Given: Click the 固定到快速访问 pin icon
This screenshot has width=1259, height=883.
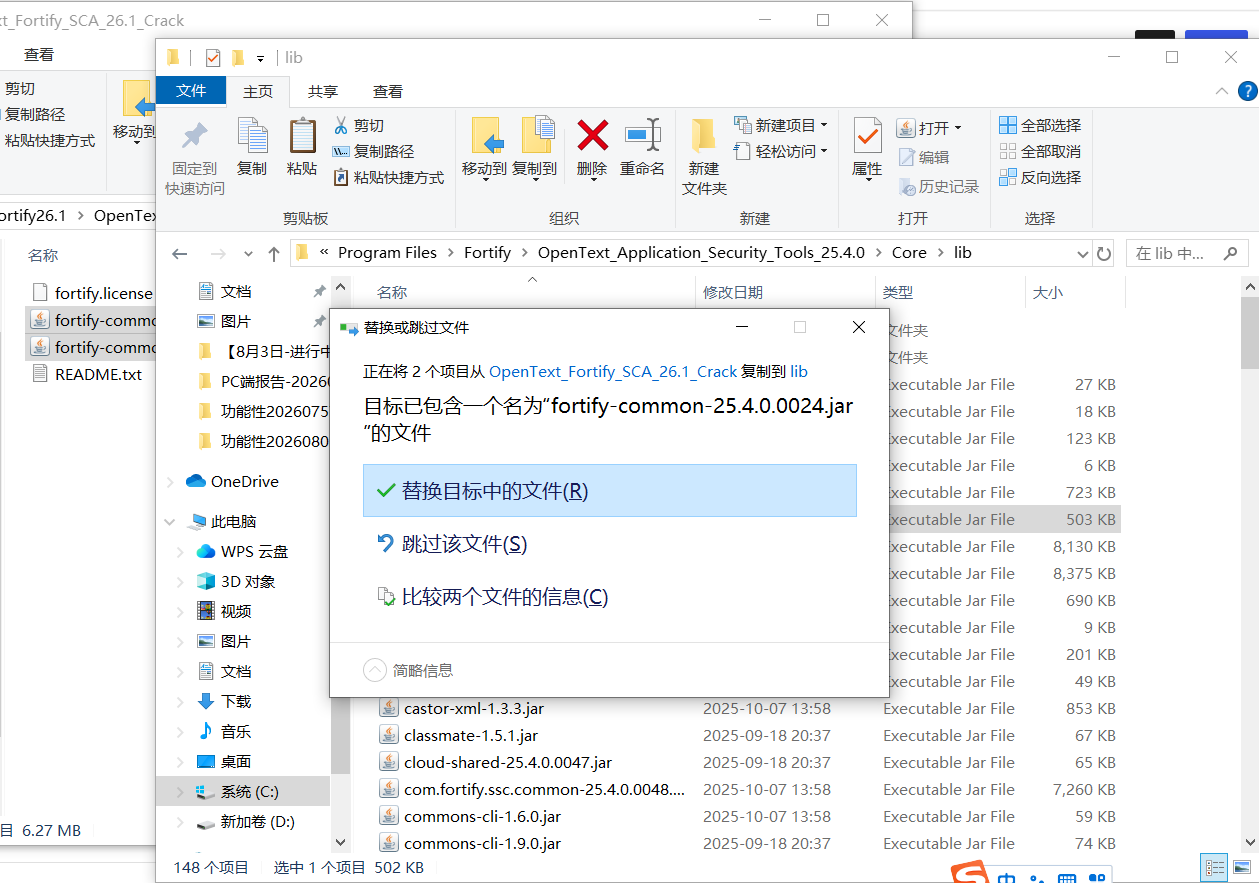Looking at the screenshot, I should click(x=194, y=136).
